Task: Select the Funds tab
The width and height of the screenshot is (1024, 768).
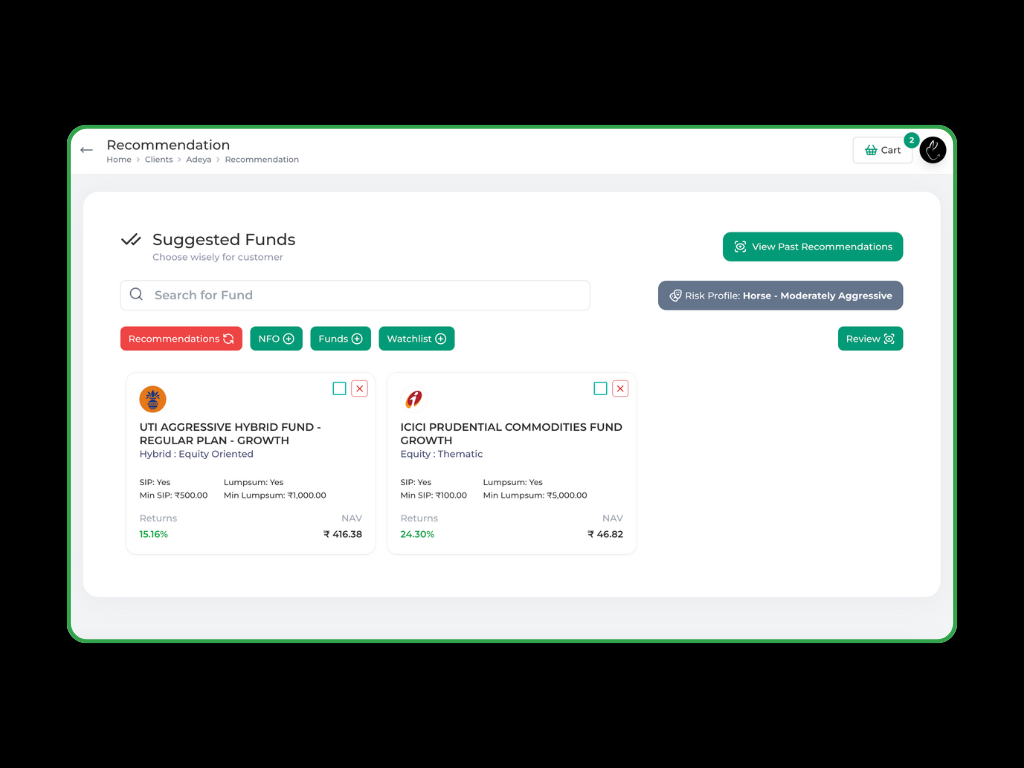Action: pos(340,339)
